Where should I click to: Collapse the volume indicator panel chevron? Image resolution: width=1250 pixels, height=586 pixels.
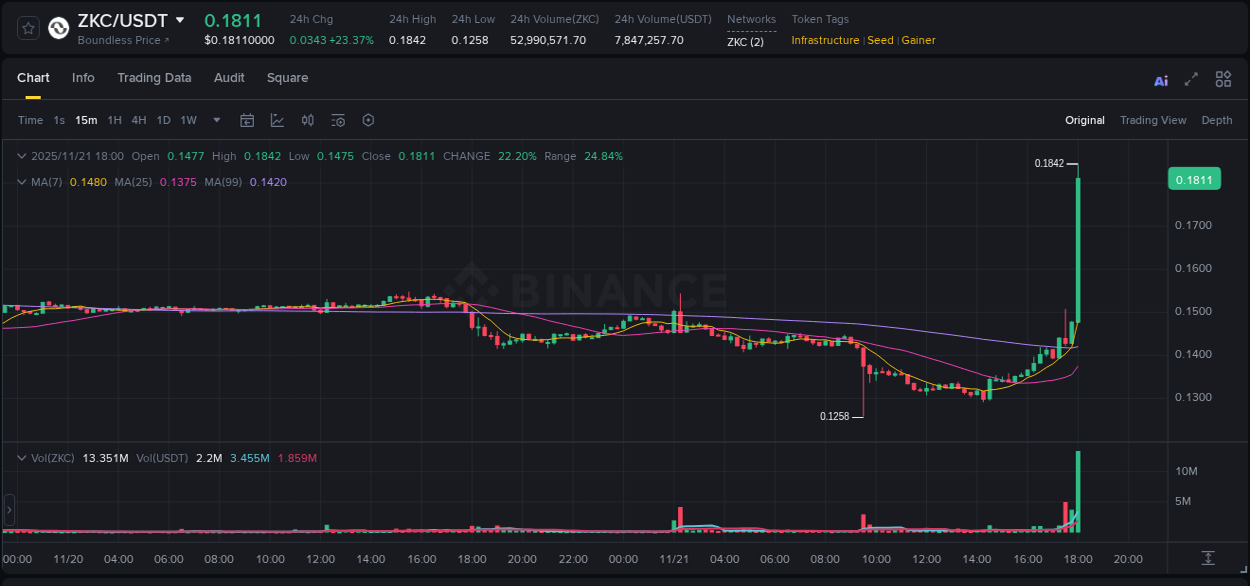pyautogui.click(x=20, y=458)
